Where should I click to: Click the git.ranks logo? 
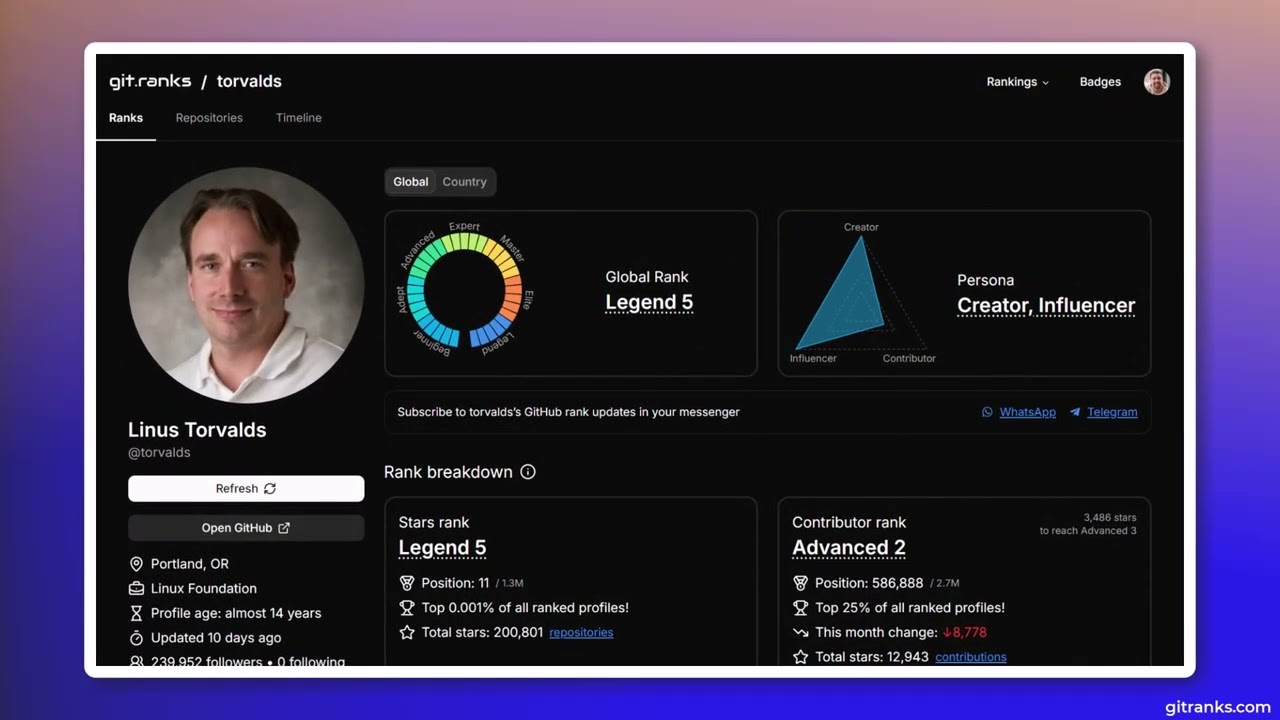tap(150, 81)
